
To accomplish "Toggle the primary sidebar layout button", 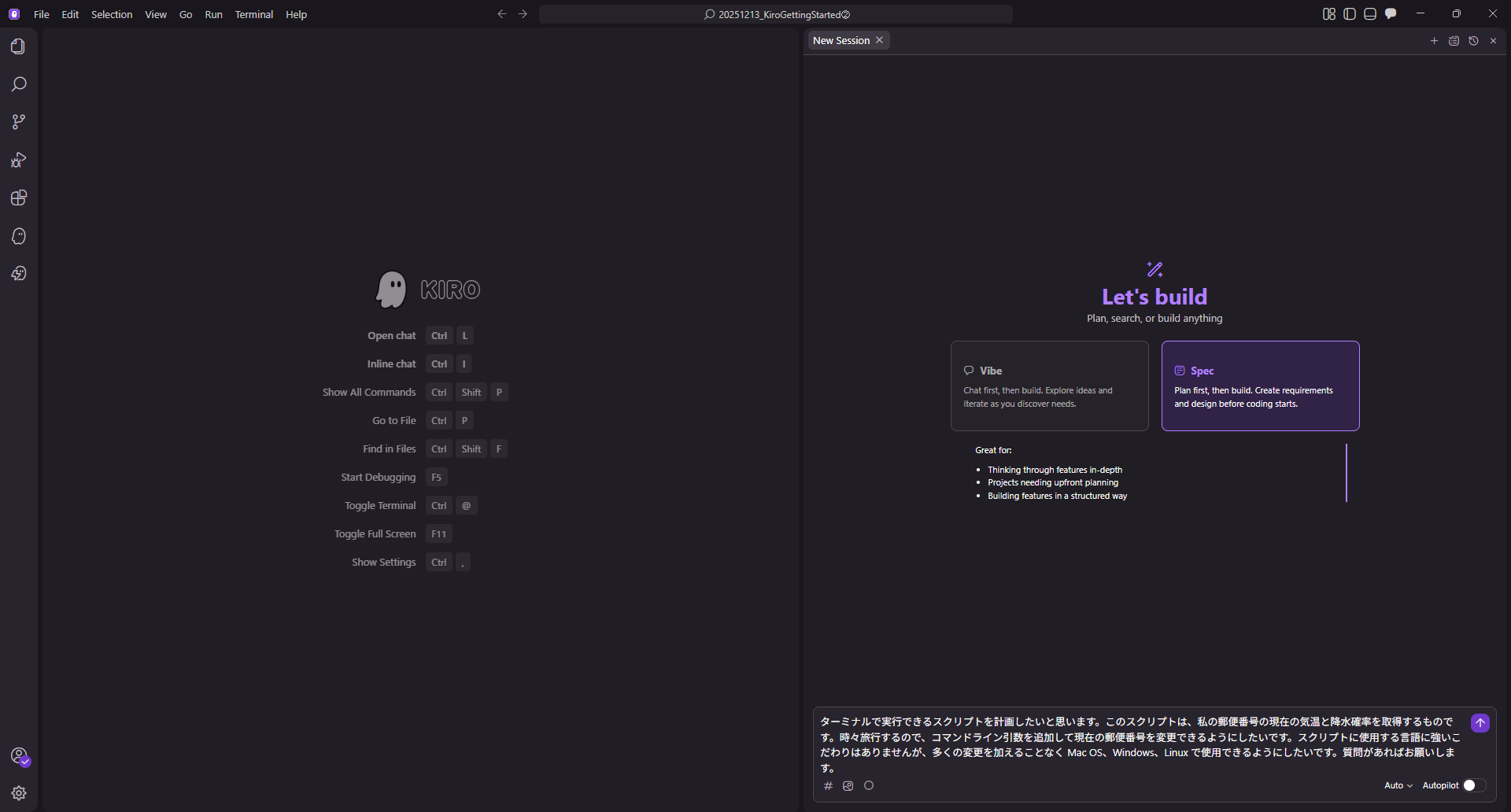I will coord(1350,14).
